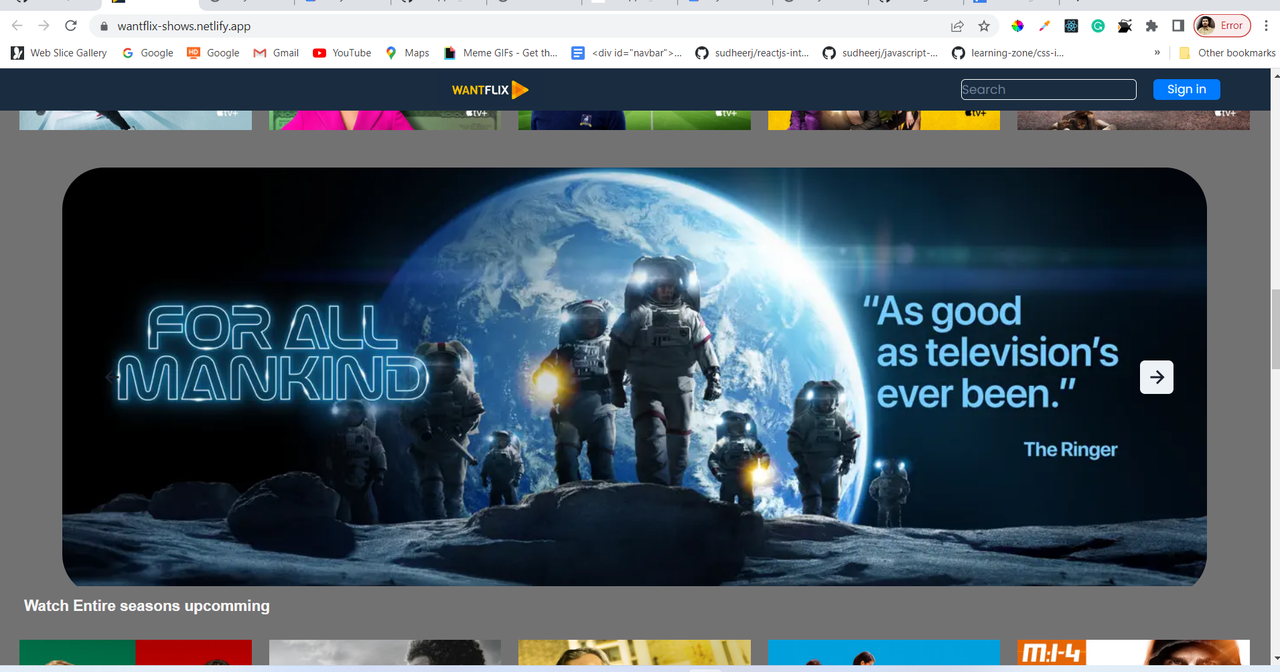Click the Sign in button
Screen dimensions: 1280x672
coord(1186,89)
